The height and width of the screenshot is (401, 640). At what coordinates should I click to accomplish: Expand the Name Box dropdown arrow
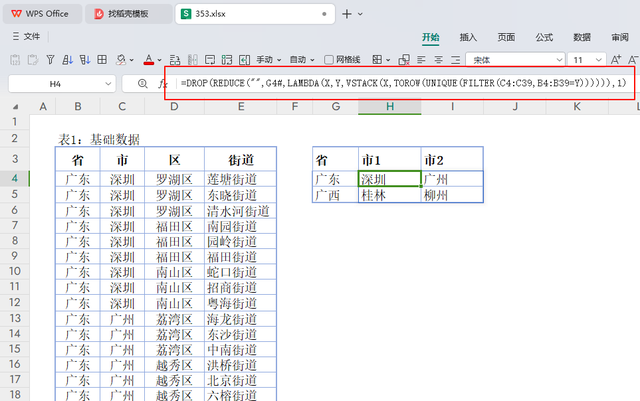[108, 84]
